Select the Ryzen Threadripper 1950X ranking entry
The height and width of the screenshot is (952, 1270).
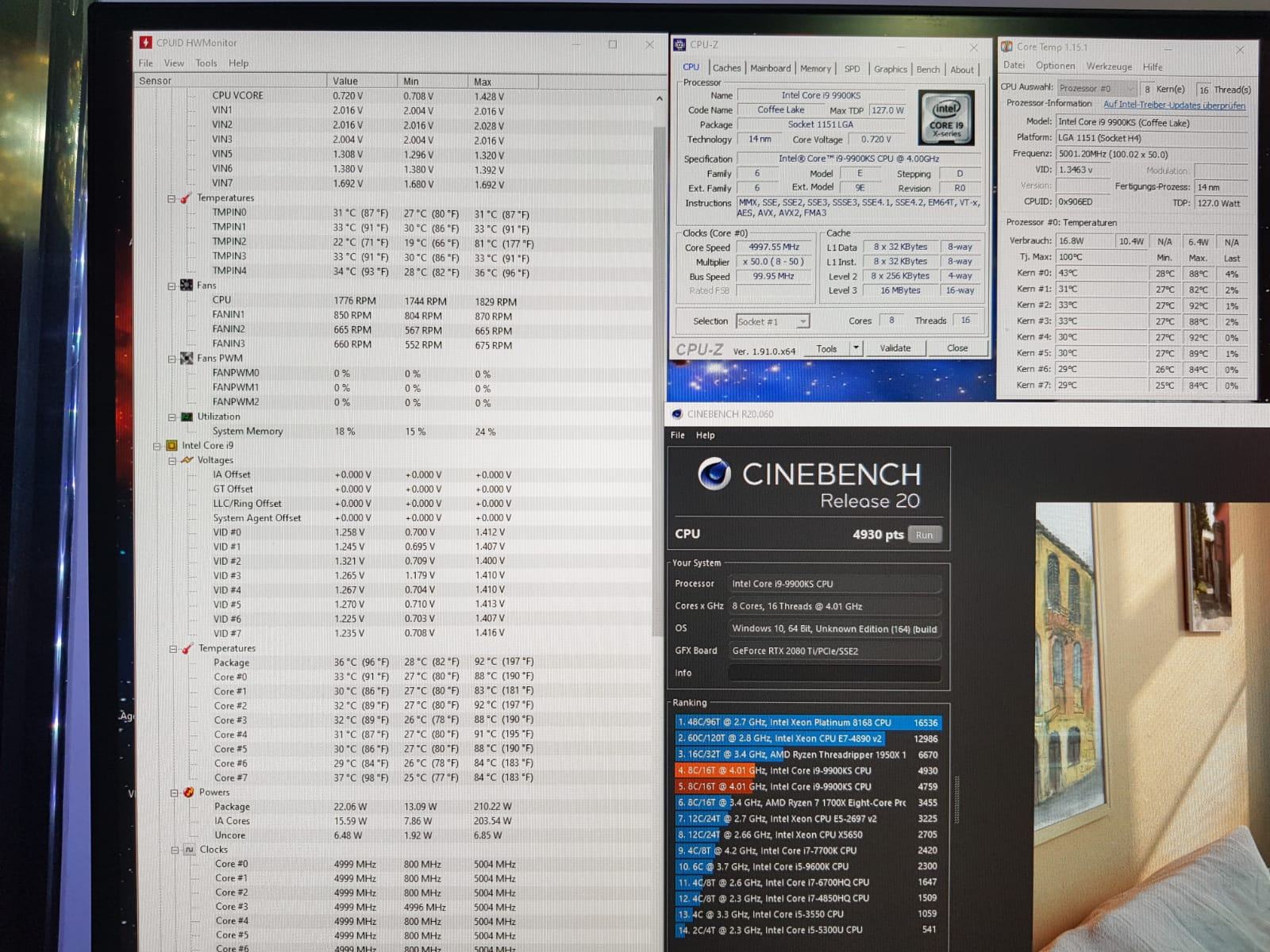[808, 754]
